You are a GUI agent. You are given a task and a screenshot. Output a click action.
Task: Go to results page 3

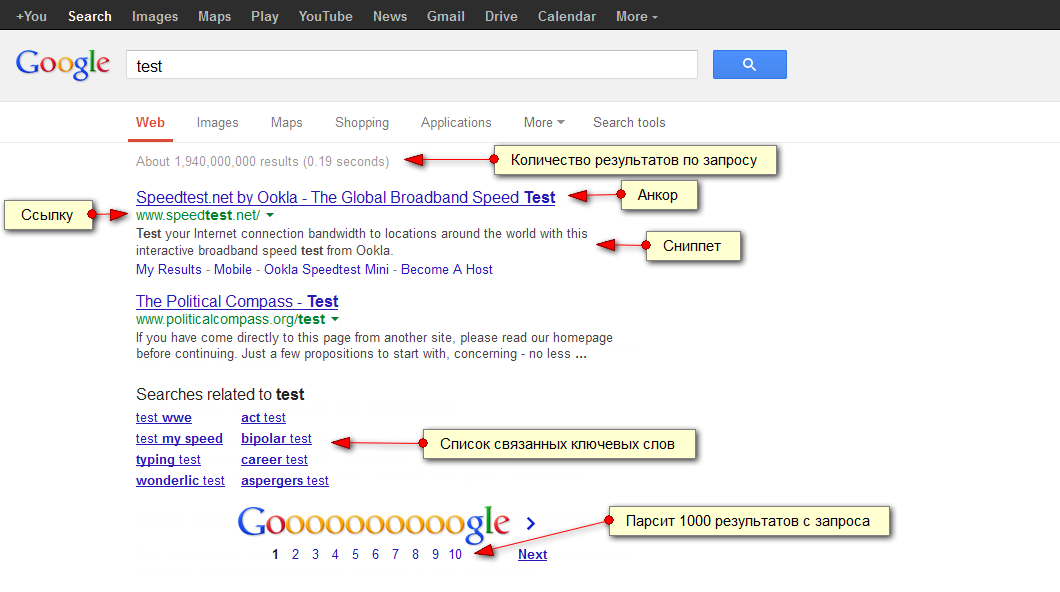pos(315,554)
